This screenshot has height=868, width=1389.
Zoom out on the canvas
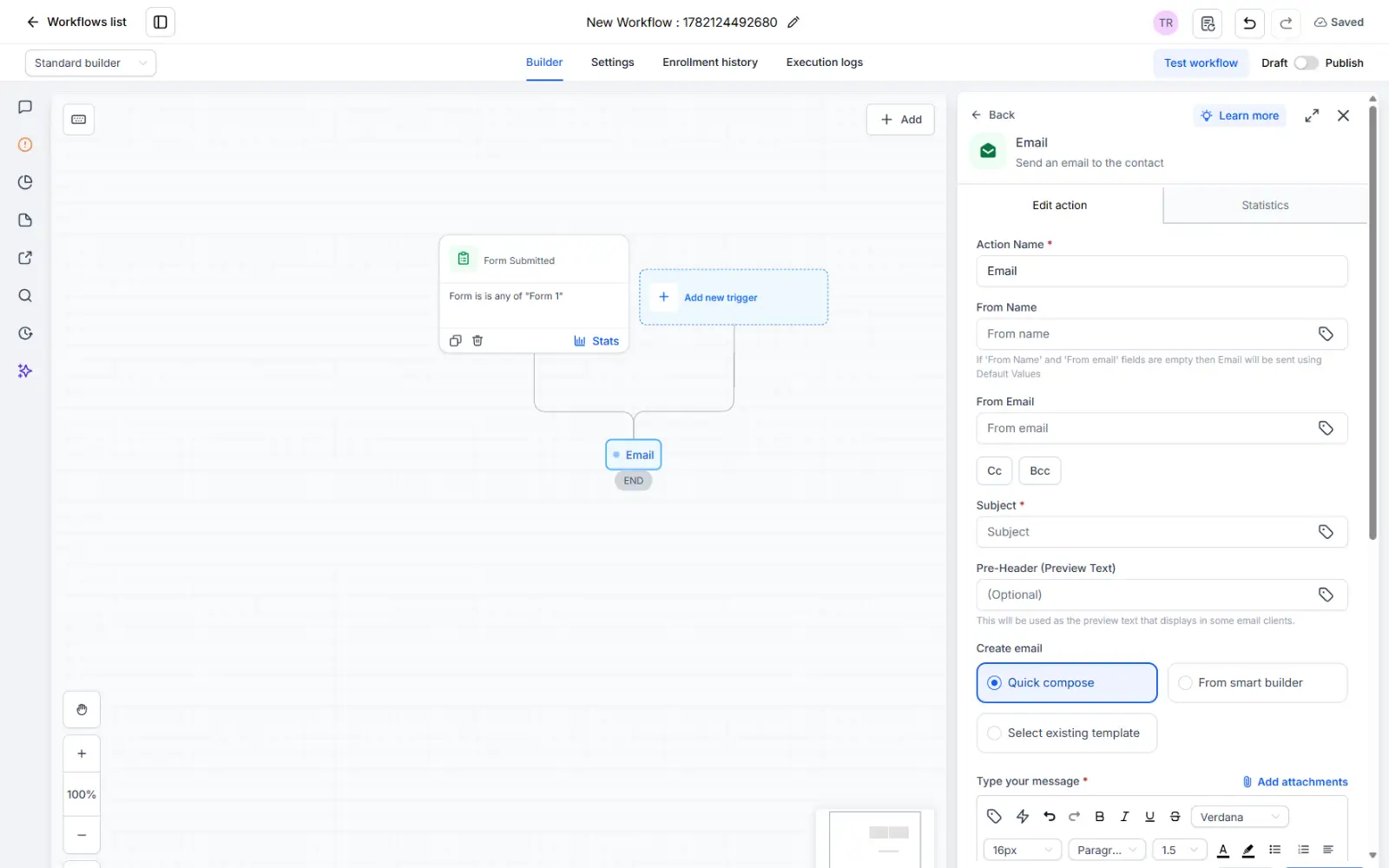tap(82, 835)
